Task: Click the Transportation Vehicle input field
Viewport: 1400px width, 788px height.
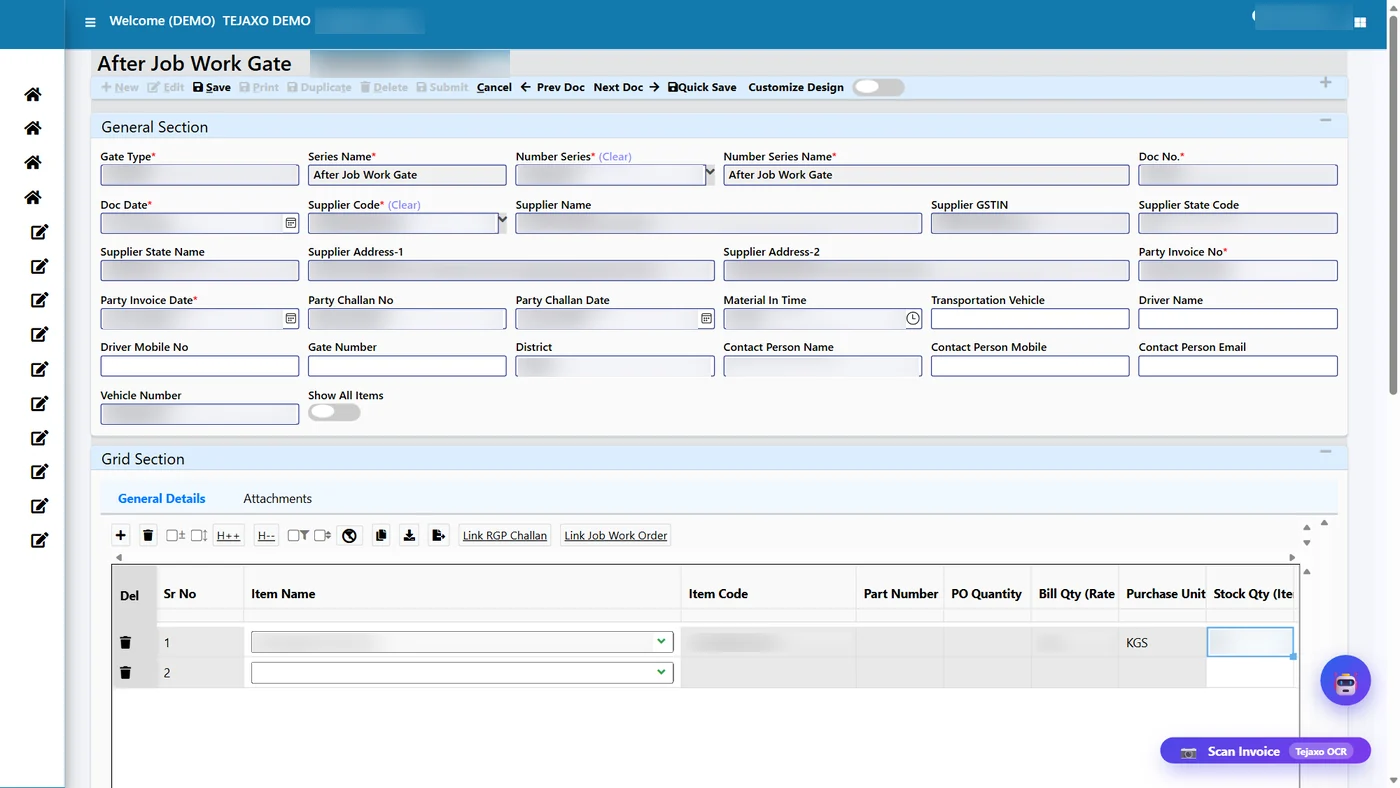Action: click(x=1030, y=319)
